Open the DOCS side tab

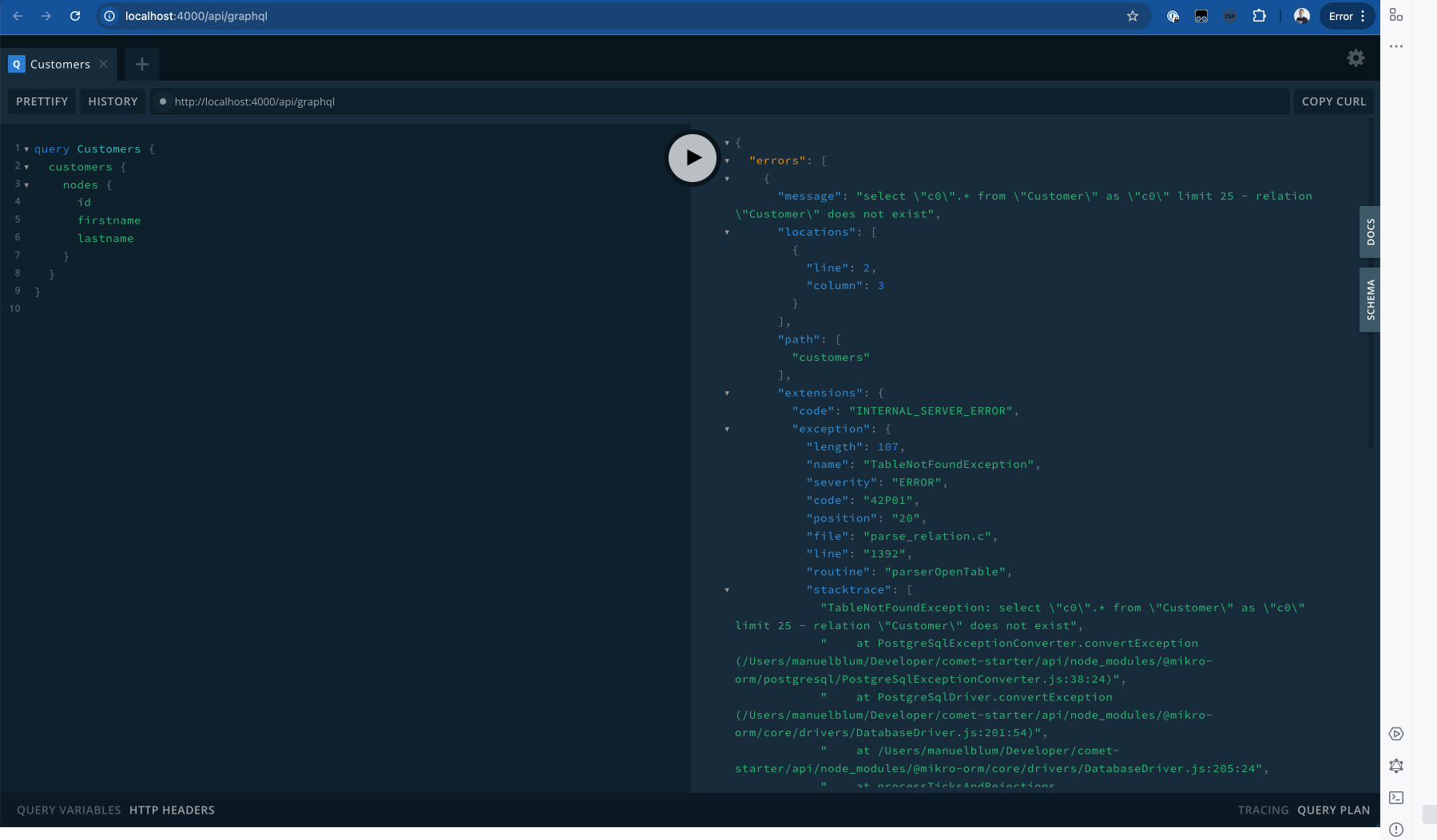[1370, 232]
